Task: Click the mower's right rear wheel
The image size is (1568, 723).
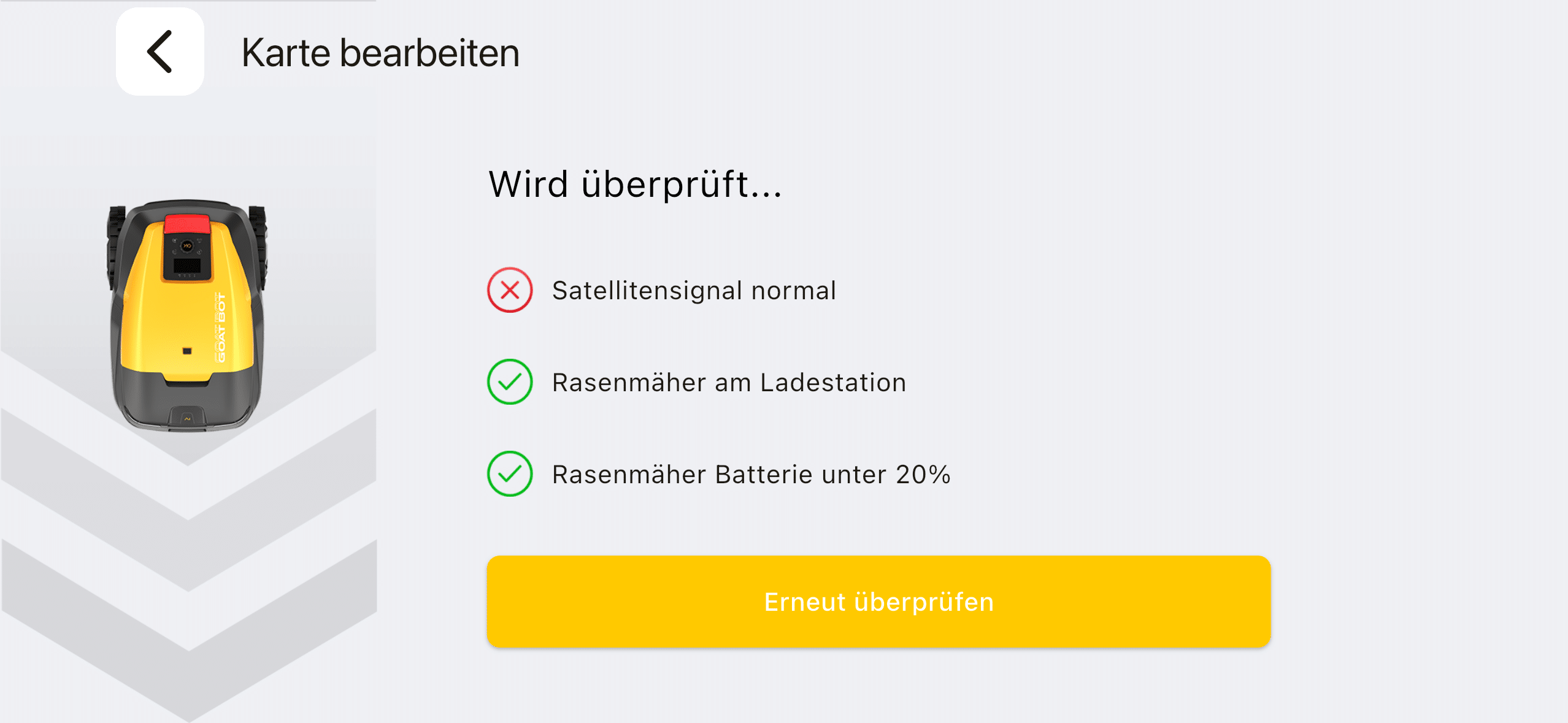Action: [x=259, y=247]
